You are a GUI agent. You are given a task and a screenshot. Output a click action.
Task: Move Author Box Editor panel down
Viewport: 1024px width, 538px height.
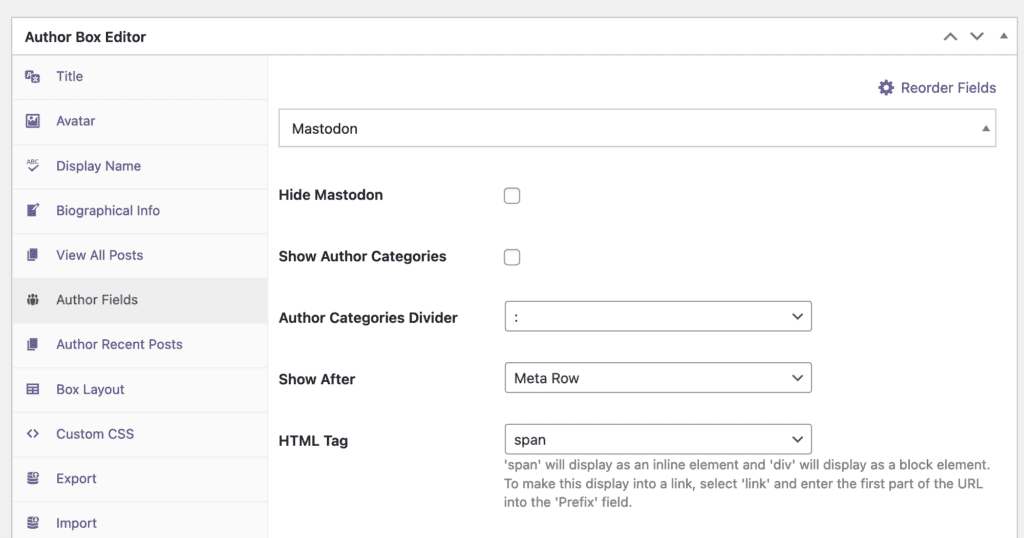976,37
